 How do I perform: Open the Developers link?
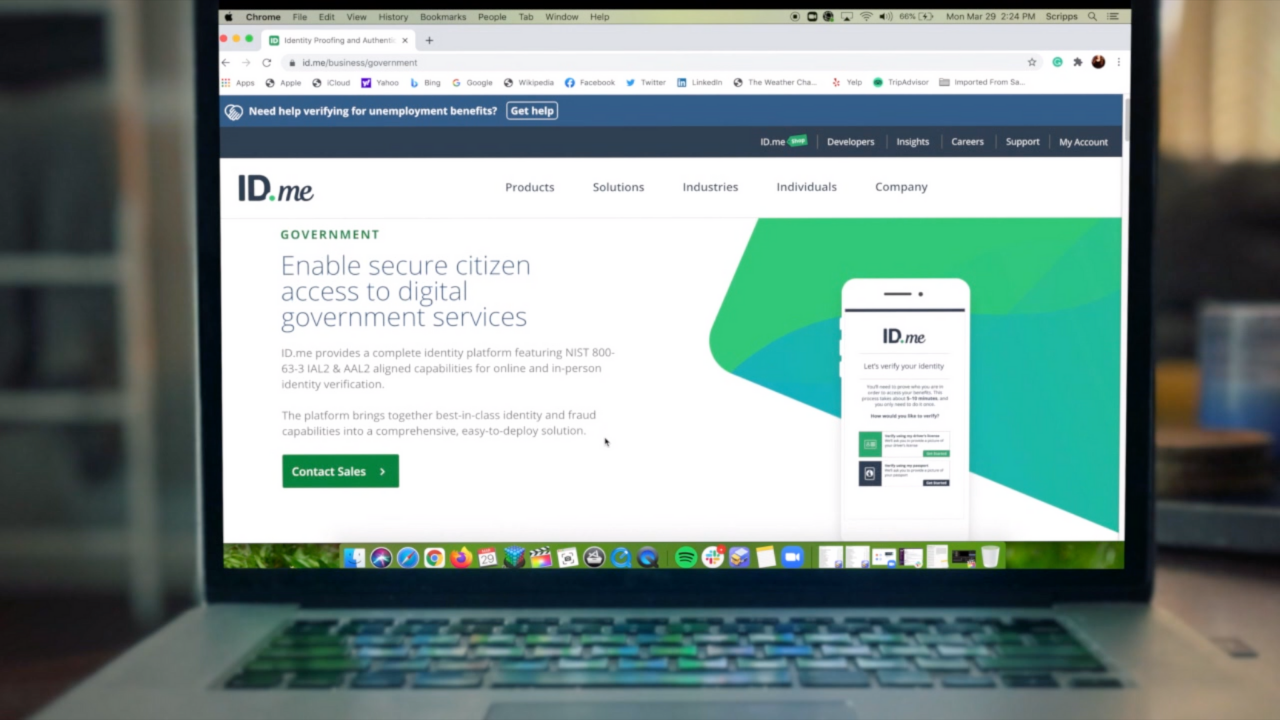pos(850,142)
